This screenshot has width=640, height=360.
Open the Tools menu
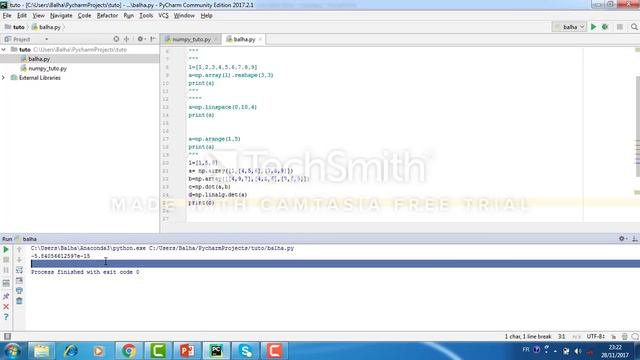click(x=146, y=16)
